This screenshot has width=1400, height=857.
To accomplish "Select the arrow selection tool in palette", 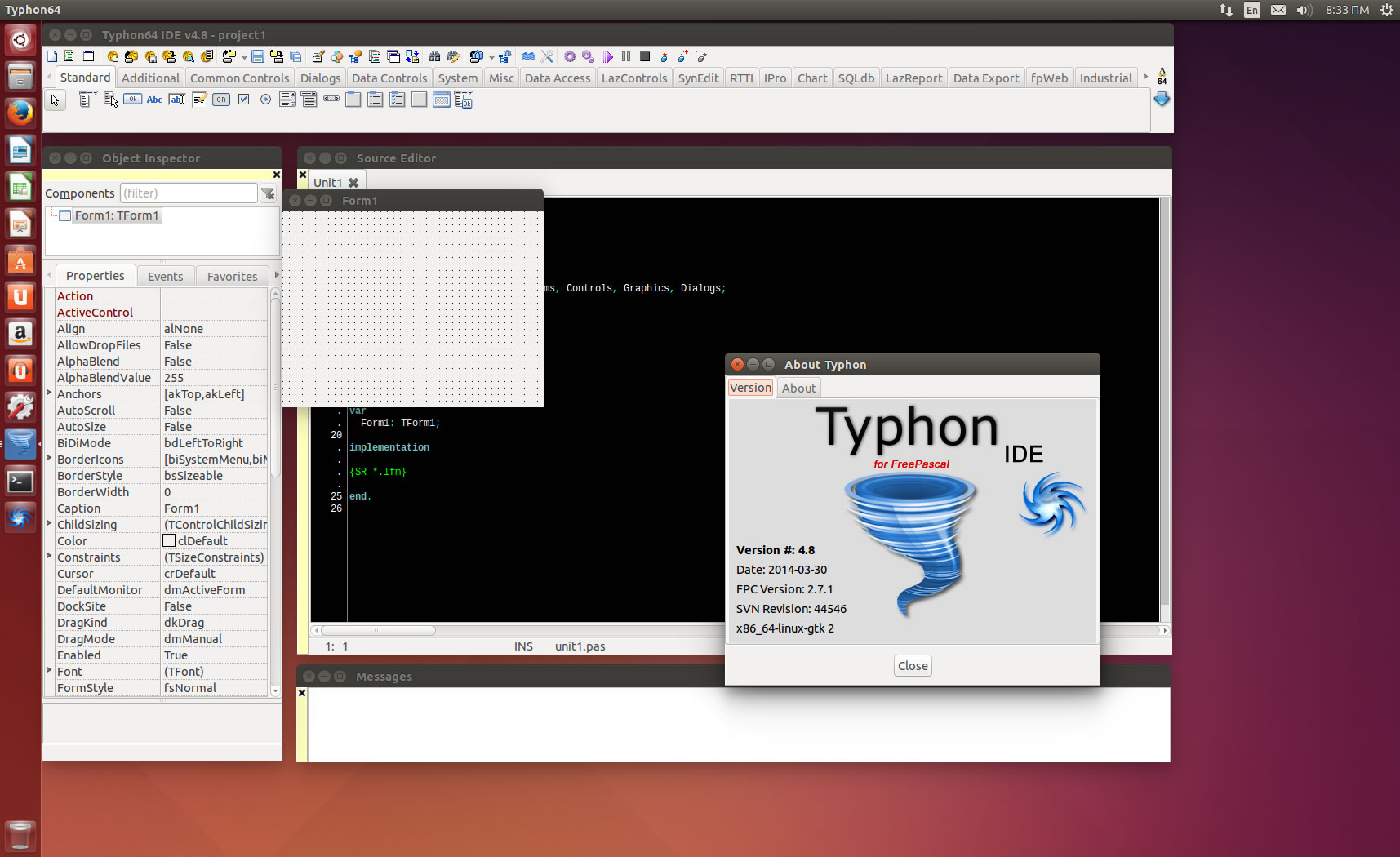I will tap(55, 100).
